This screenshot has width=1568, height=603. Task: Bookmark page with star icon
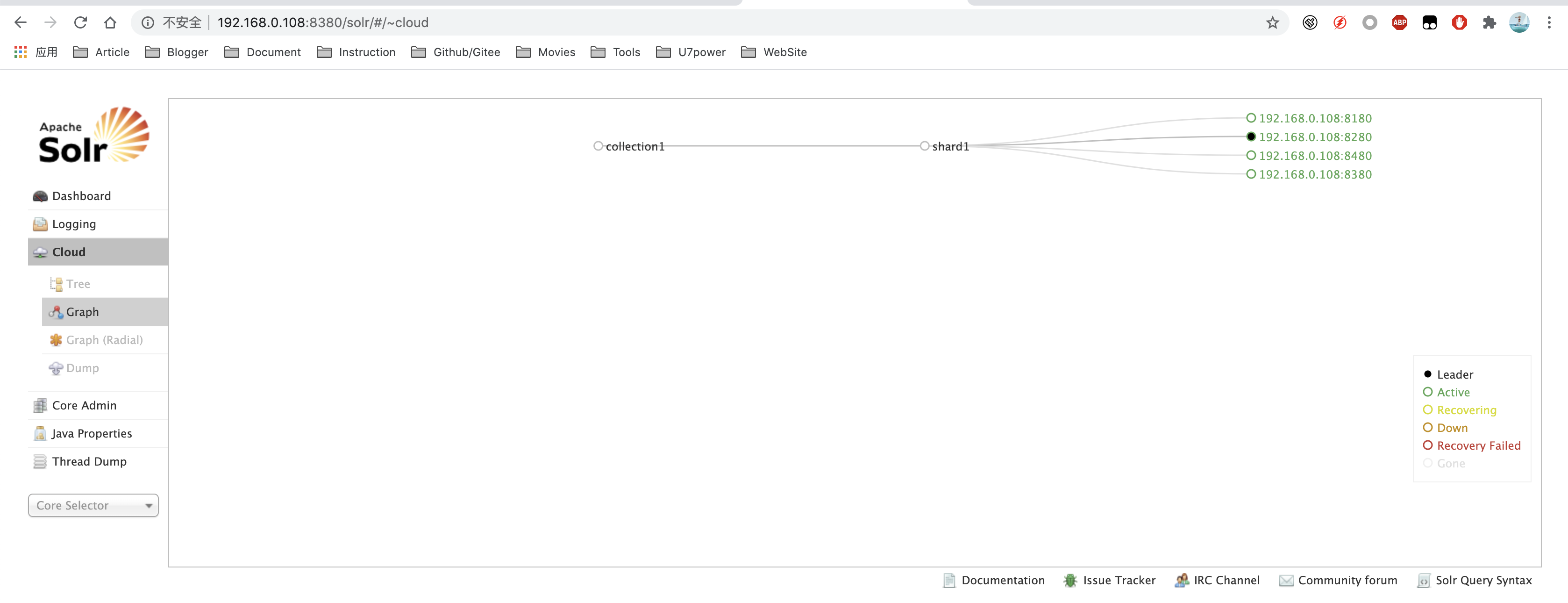click(x=1272, y=23)
